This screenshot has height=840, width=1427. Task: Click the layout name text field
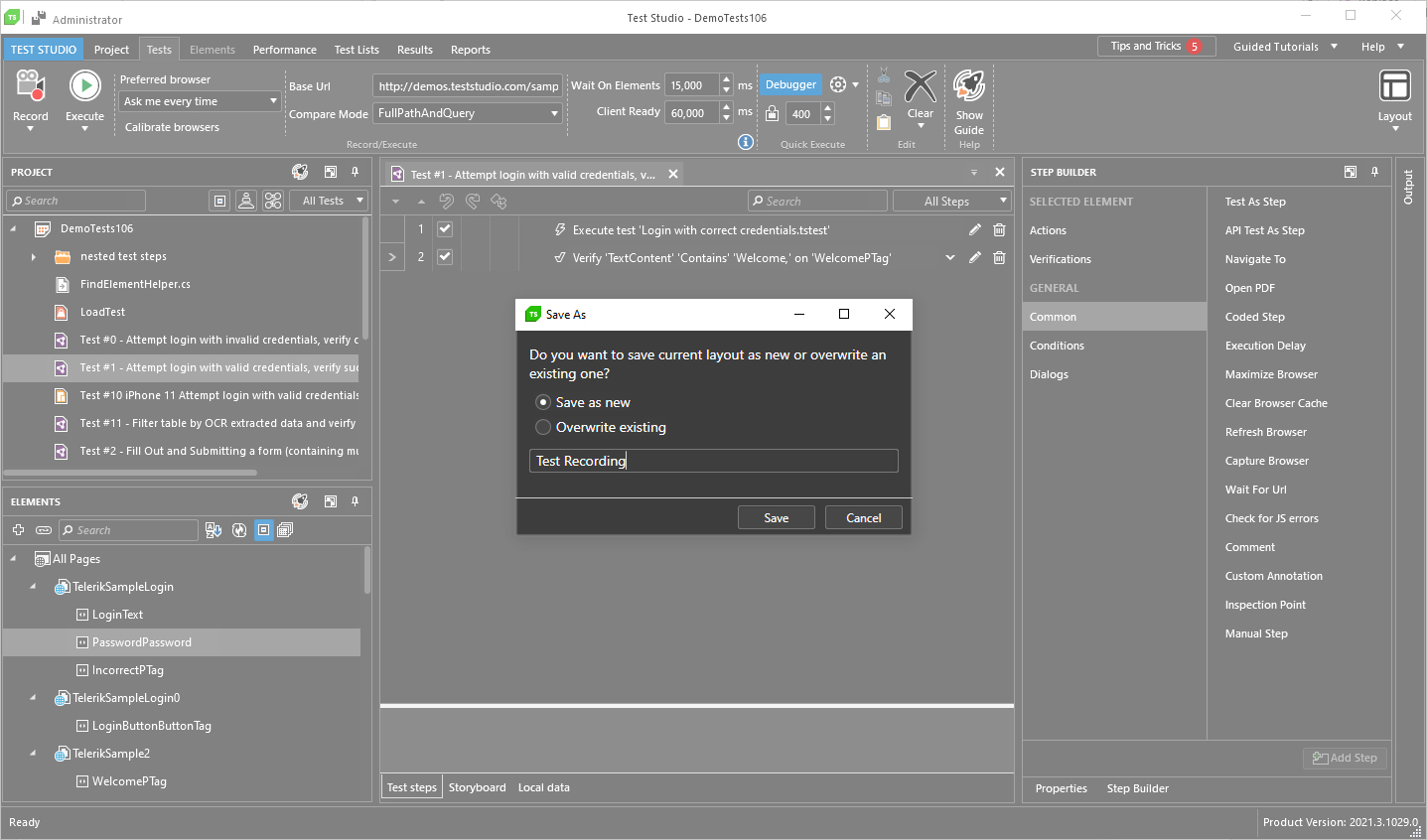coord(713,461)
